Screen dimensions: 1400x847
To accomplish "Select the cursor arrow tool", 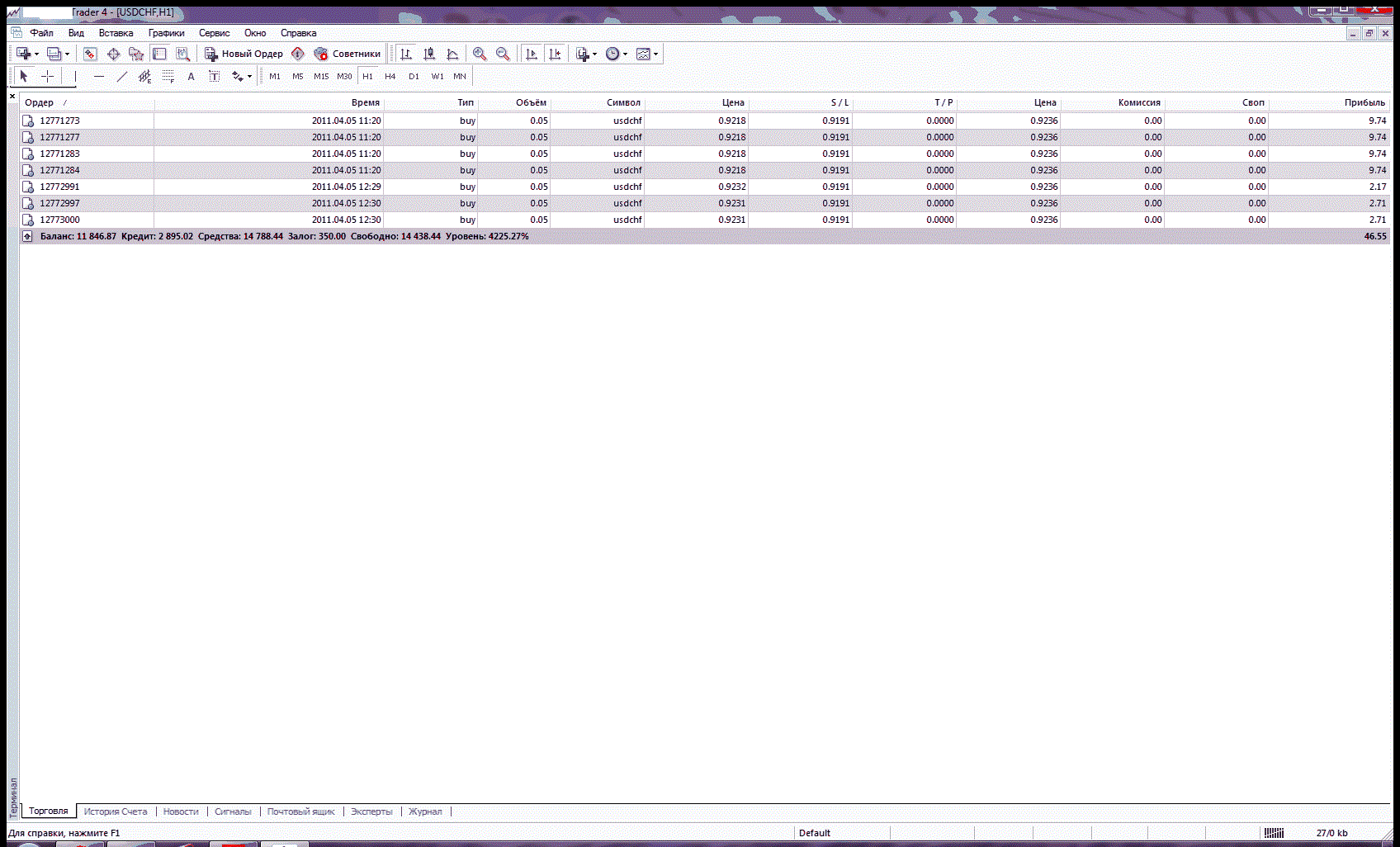I will [x=24, y=76].
